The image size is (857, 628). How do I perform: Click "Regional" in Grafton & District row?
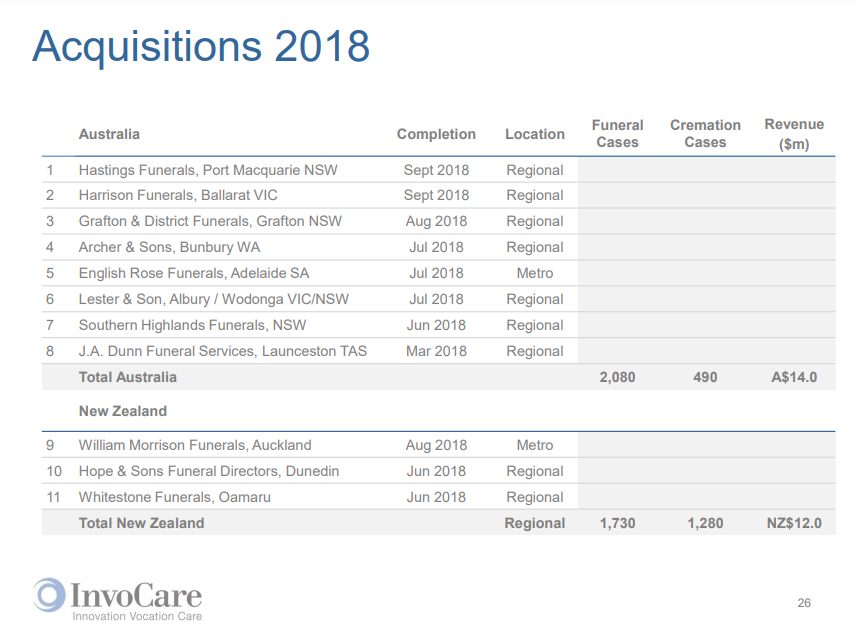pos(535,222)
